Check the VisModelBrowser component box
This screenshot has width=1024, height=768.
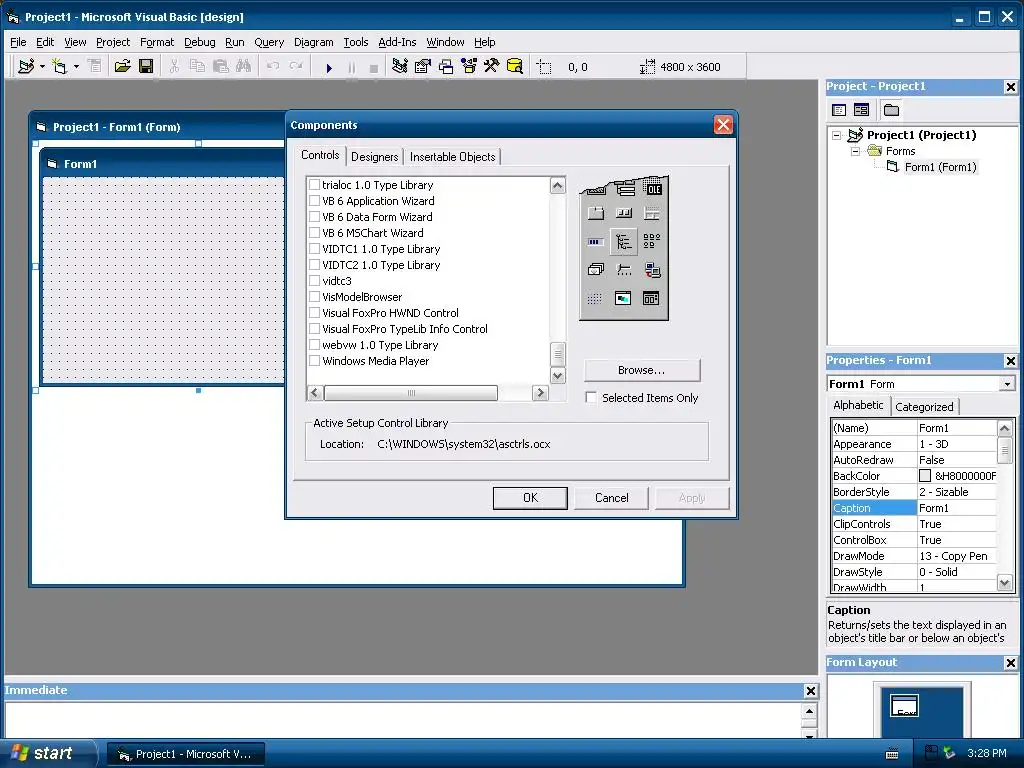pyautogui.click(x=314, y=296)
